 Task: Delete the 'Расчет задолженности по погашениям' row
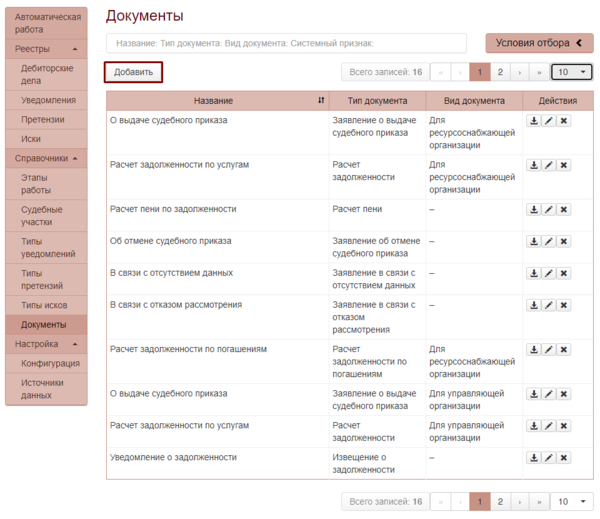(x=564, y=350)
